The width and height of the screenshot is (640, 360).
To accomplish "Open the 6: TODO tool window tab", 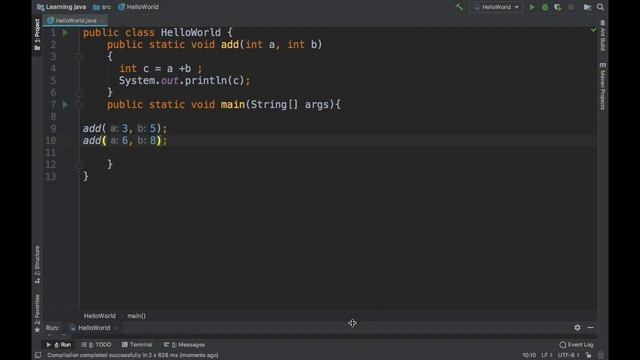I will (x=96, y=344).
